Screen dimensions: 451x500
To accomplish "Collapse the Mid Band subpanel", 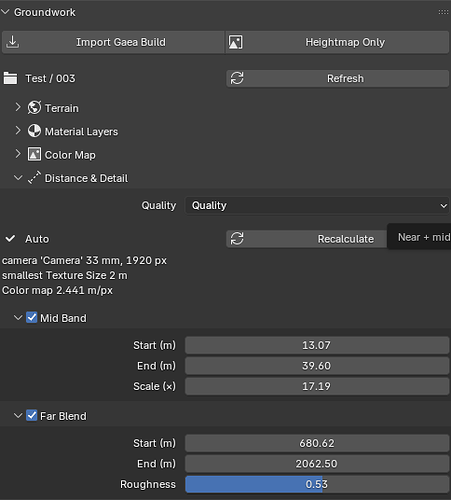I will point(18,318).
